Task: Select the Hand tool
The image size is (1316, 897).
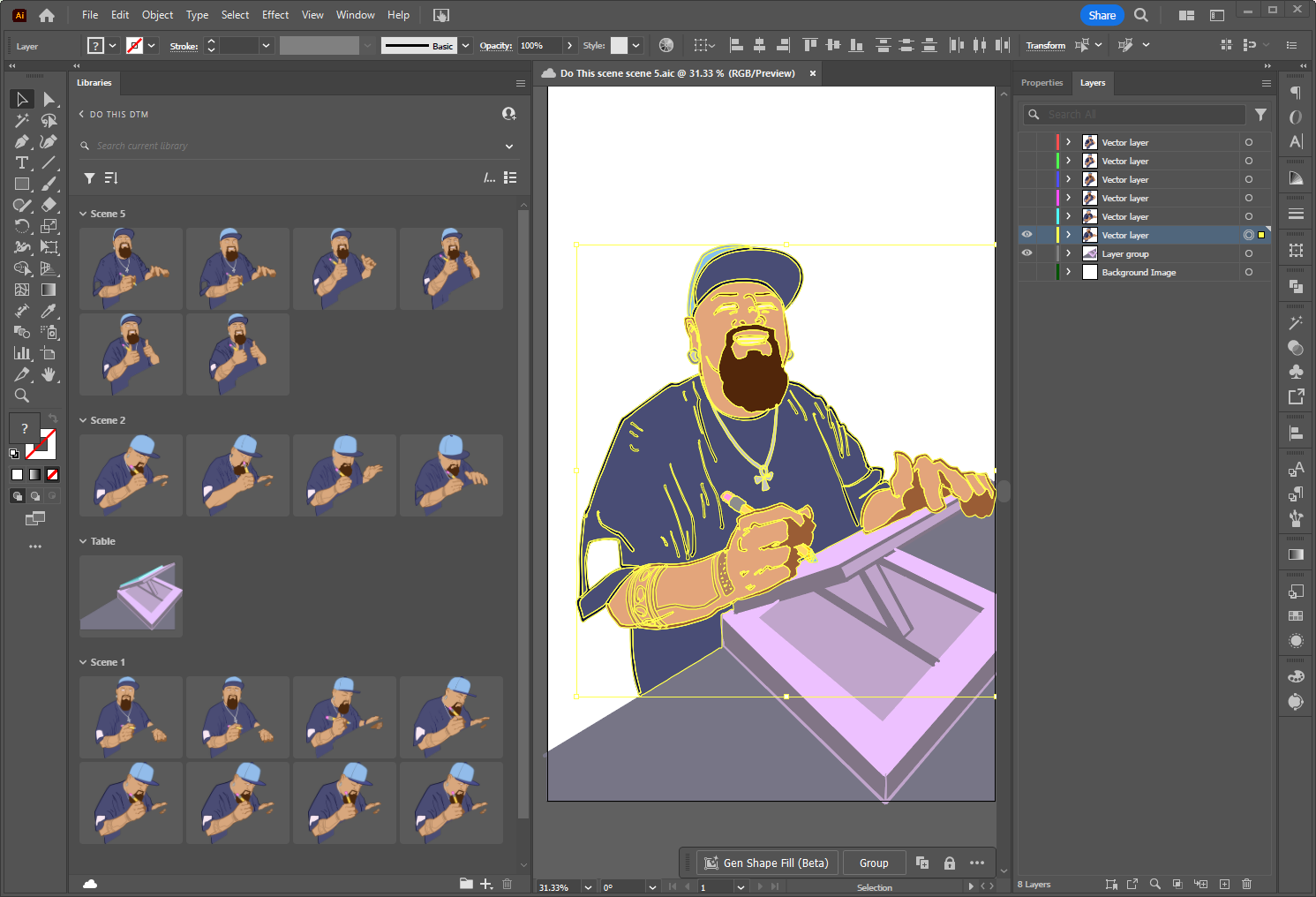Action: coord(49,374)
